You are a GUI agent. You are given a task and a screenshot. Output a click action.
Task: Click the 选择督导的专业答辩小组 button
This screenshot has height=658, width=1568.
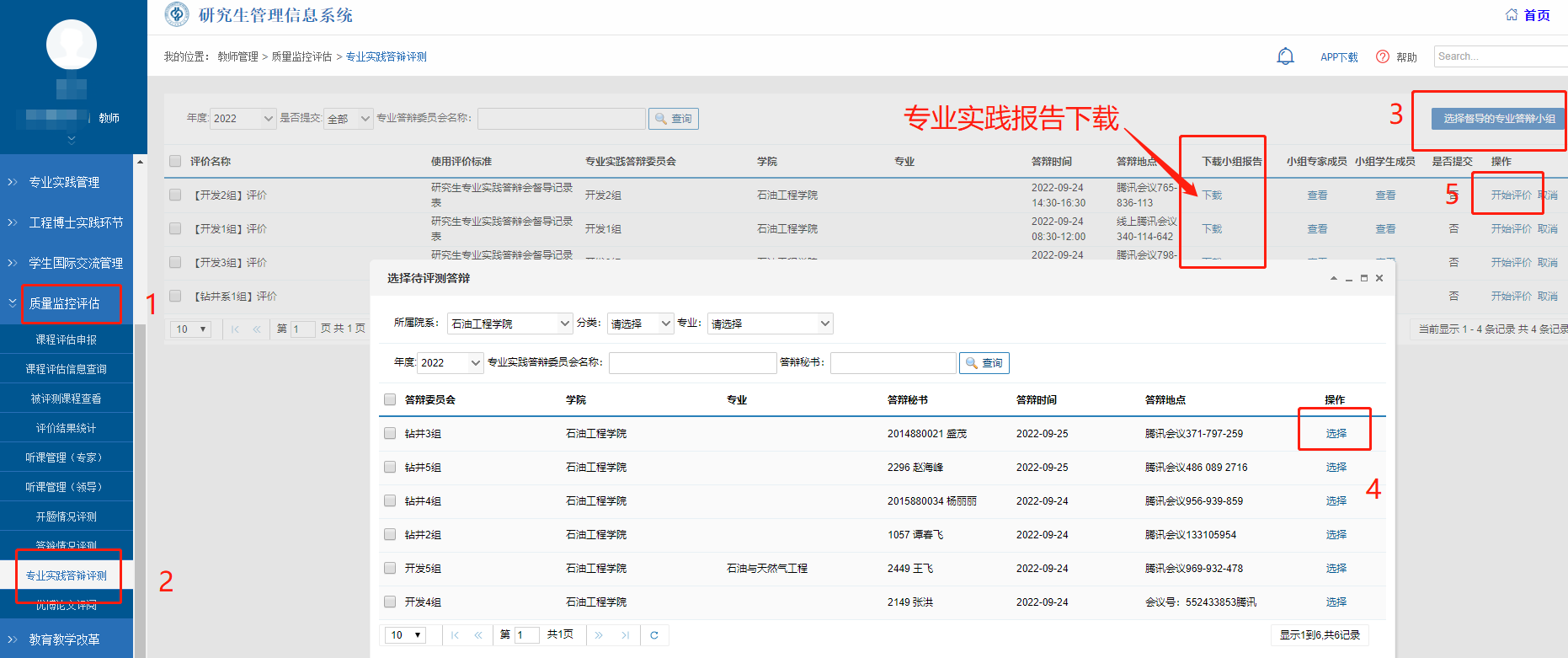1498,119
